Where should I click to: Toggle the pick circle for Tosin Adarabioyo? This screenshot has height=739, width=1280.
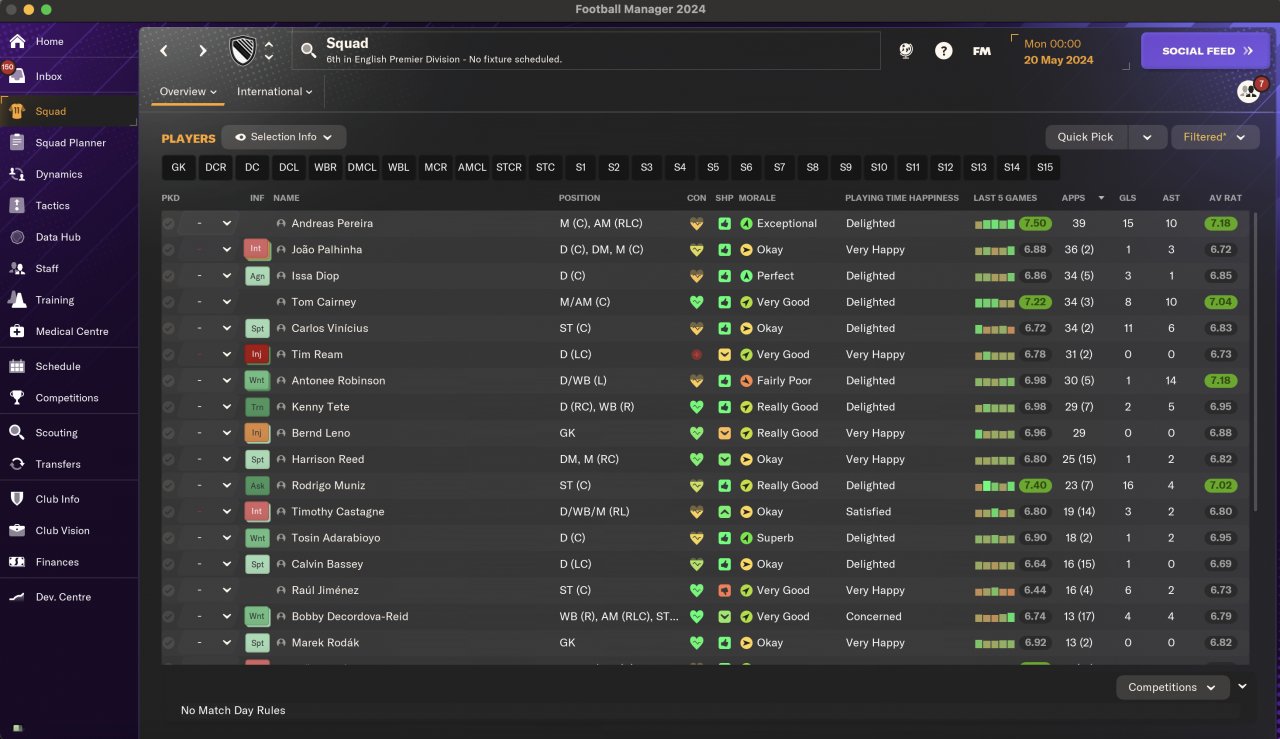(168, 538)
